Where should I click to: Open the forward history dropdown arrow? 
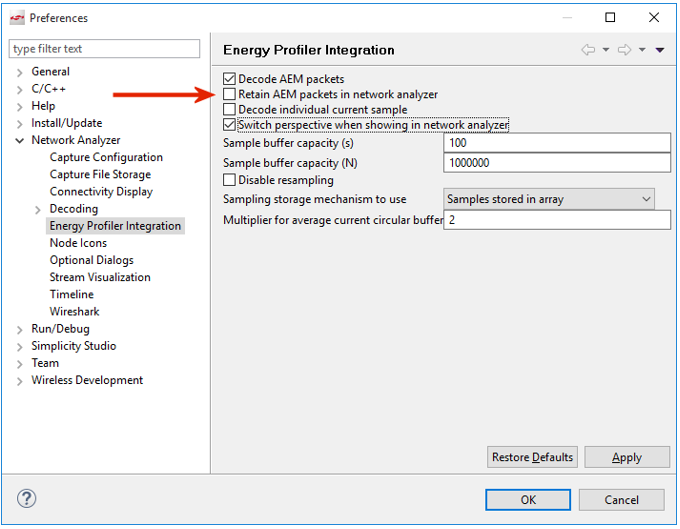pyautogui.click(x=642, y=50)
